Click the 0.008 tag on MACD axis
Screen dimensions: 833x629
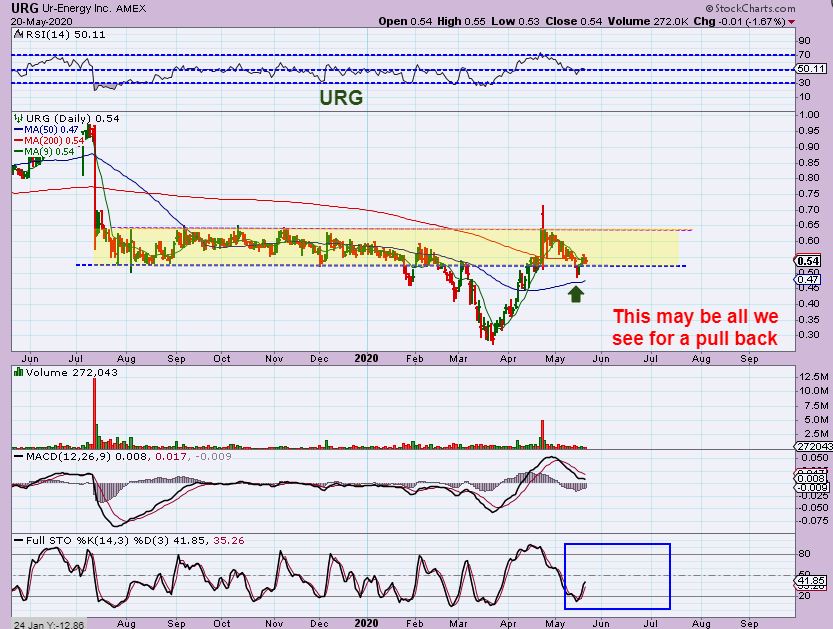click(x=812, y=479)
